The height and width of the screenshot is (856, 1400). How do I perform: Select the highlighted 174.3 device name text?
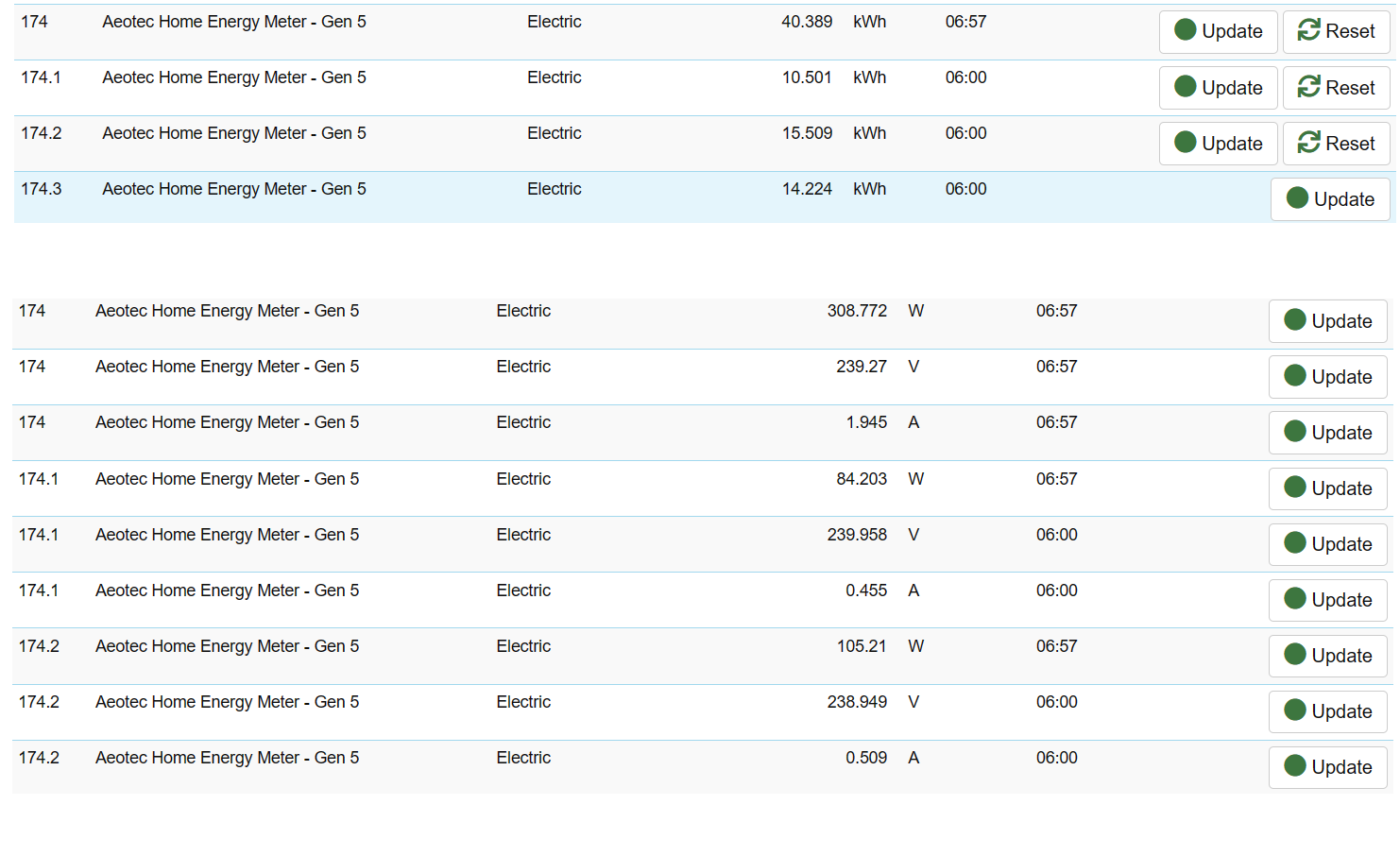pos(234,189)
